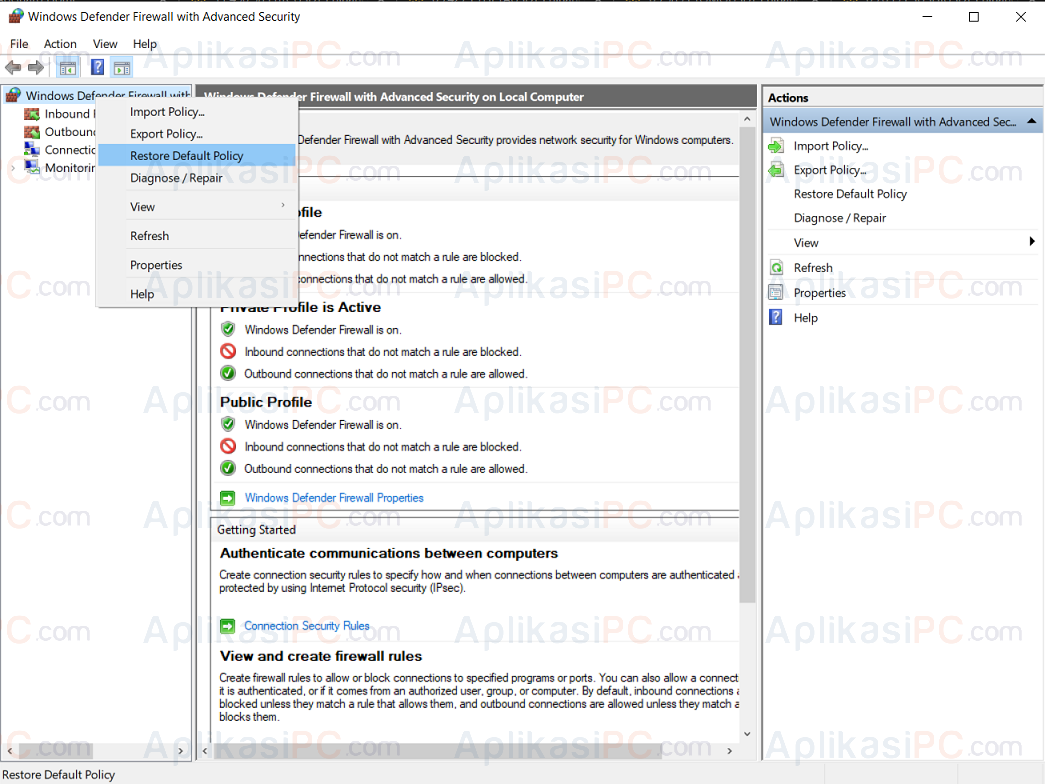Click the green arrow icon beside Connection Security Rules link

228,626
